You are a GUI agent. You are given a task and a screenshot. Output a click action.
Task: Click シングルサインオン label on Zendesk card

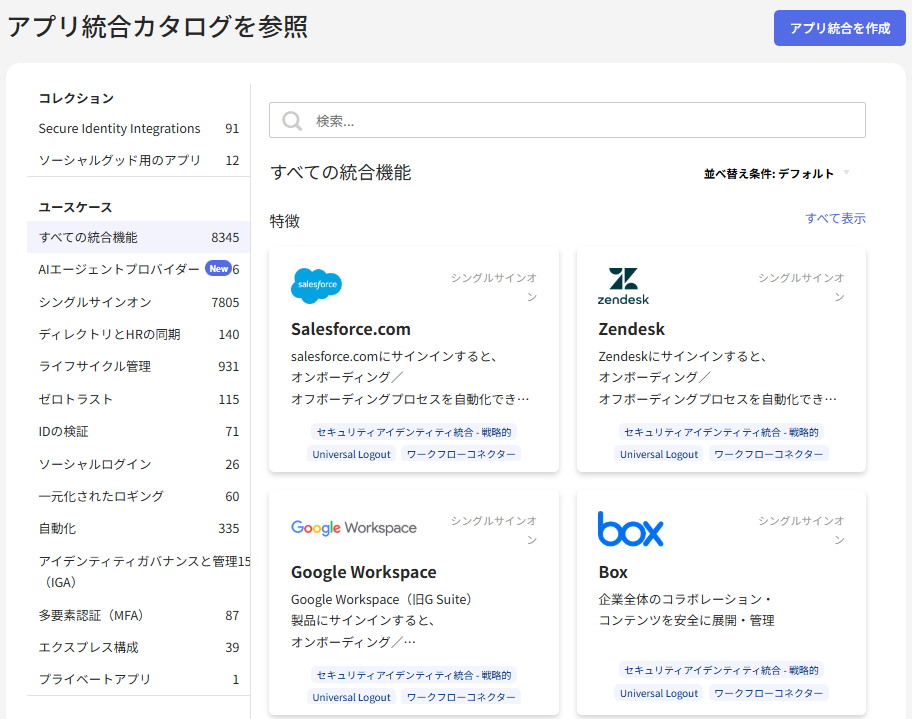[x=801, y=287]
